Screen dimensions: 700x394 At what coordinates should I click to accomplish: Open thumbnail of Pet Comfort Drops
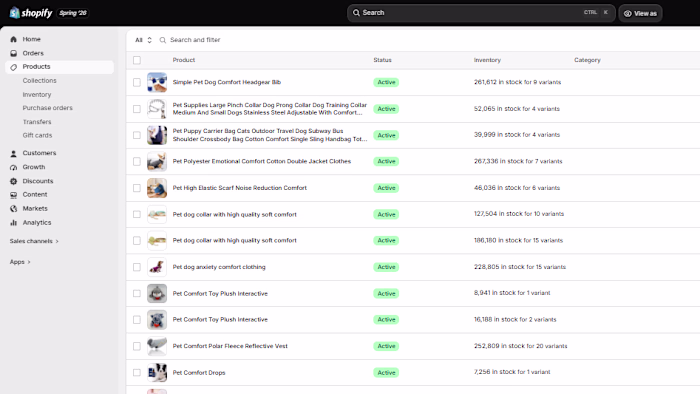[157, 373]
